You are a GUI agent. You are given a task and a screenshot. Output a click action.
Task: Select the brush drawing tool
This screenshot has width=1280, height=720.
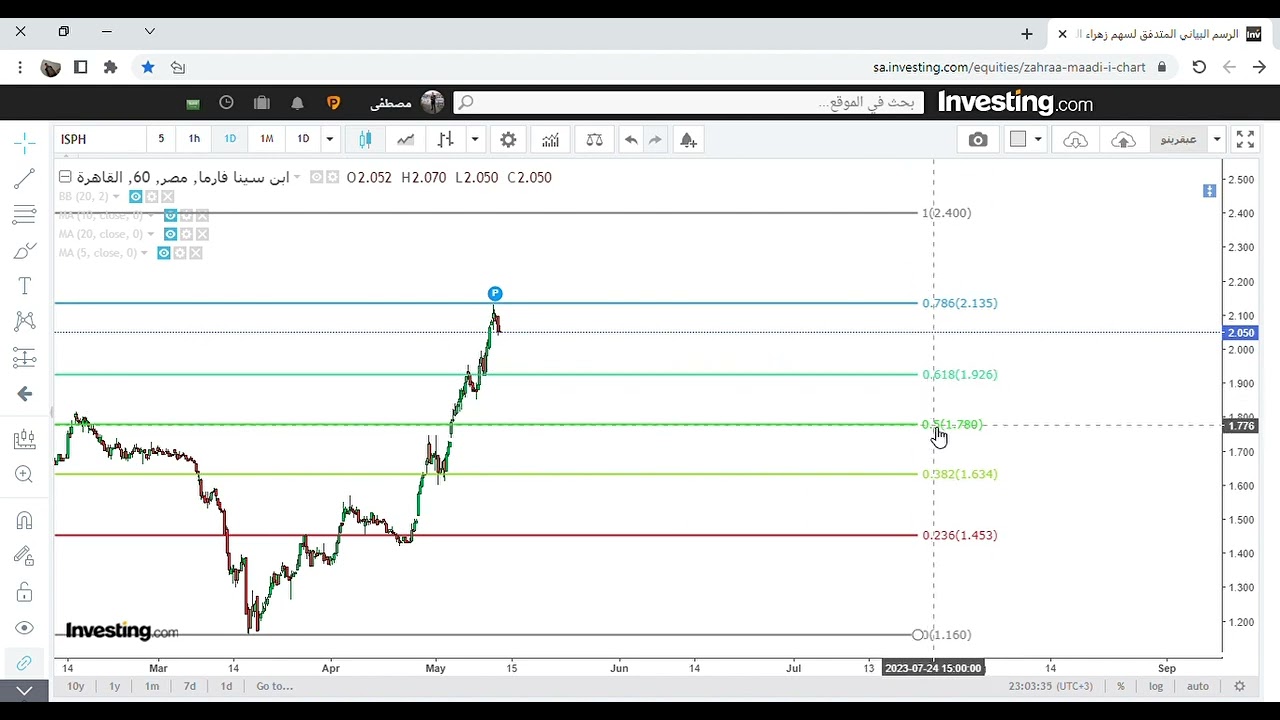25,250
